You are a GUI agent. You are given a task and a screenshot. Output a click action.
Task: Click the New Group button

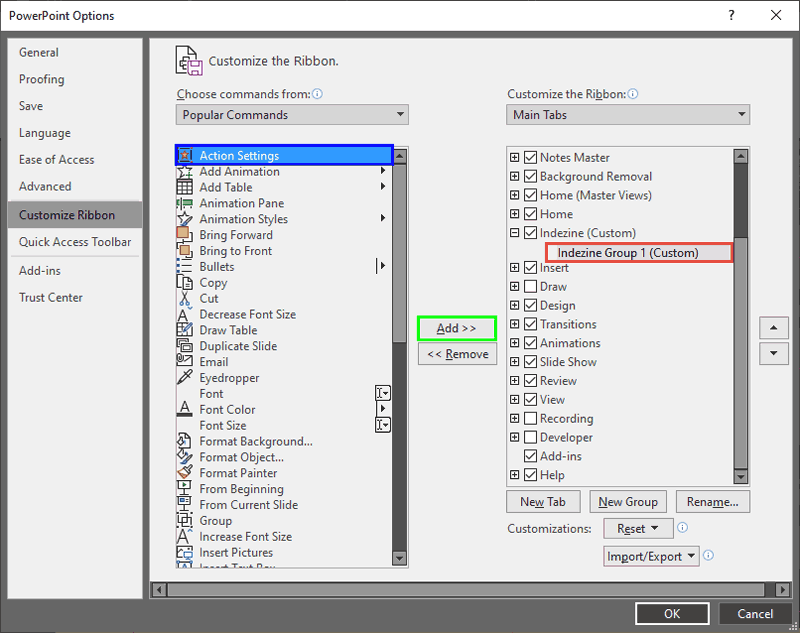click(628, 501)
